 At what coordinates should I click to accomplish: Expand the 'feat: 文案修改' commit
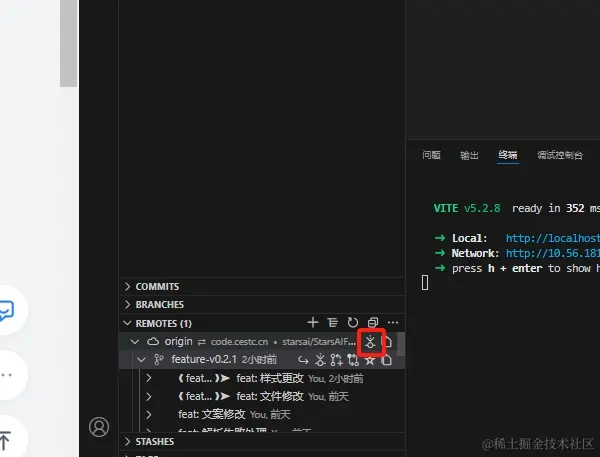(149, 414)
